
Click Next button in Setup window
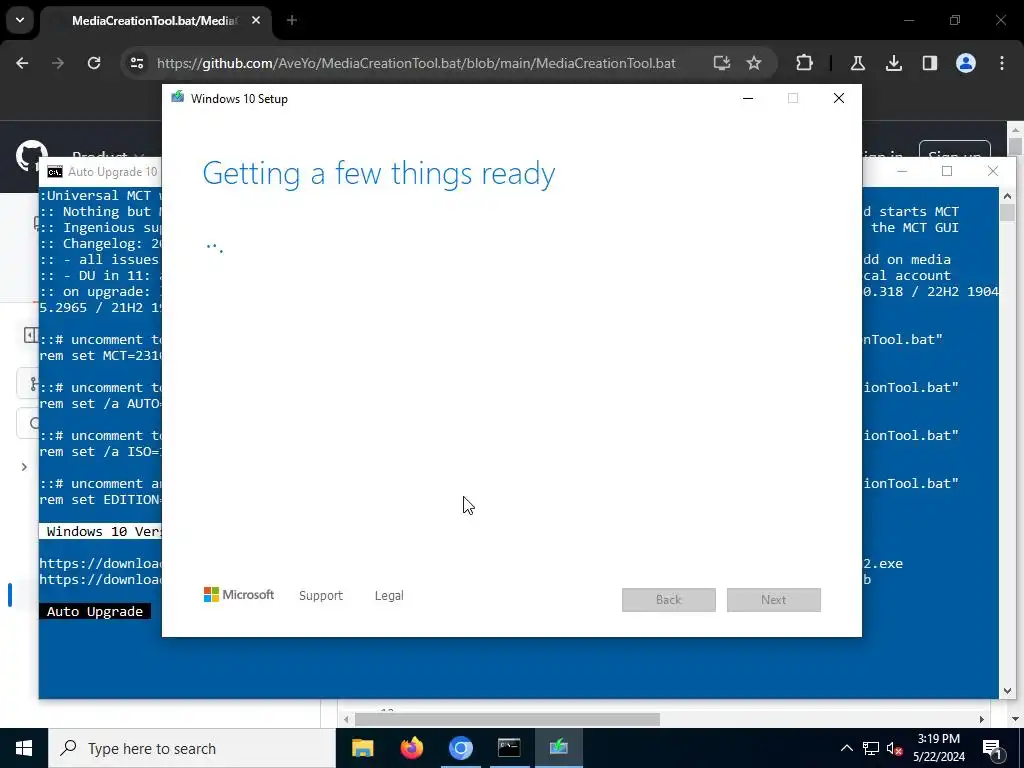pyautogui.click(x=774, y=600)
